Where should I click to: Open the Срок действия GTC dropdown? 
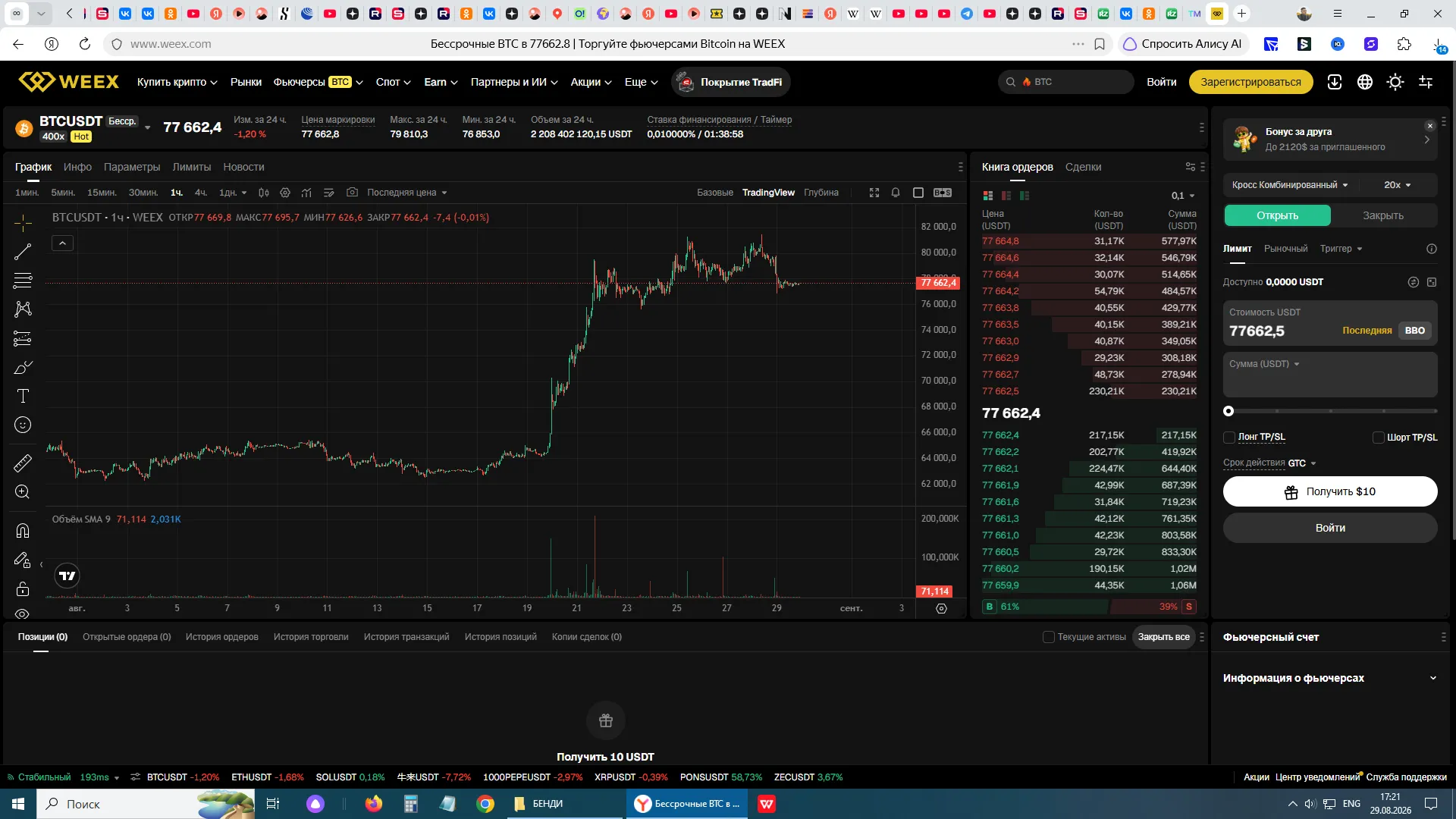point(1269,463)
